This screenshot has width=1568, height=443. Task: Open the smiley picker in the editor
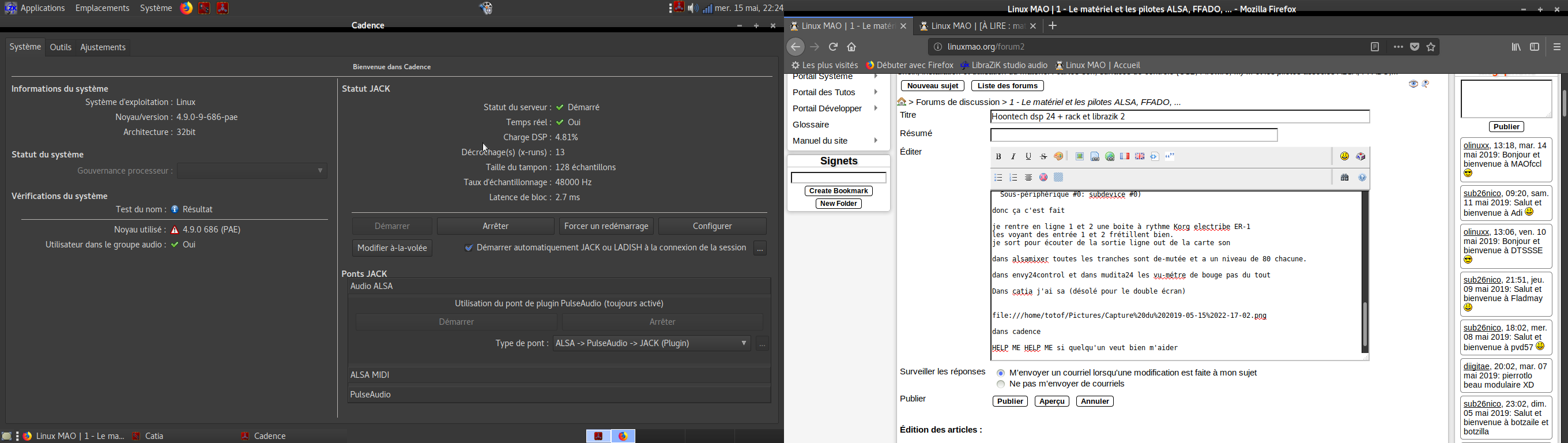[1344, 156]
